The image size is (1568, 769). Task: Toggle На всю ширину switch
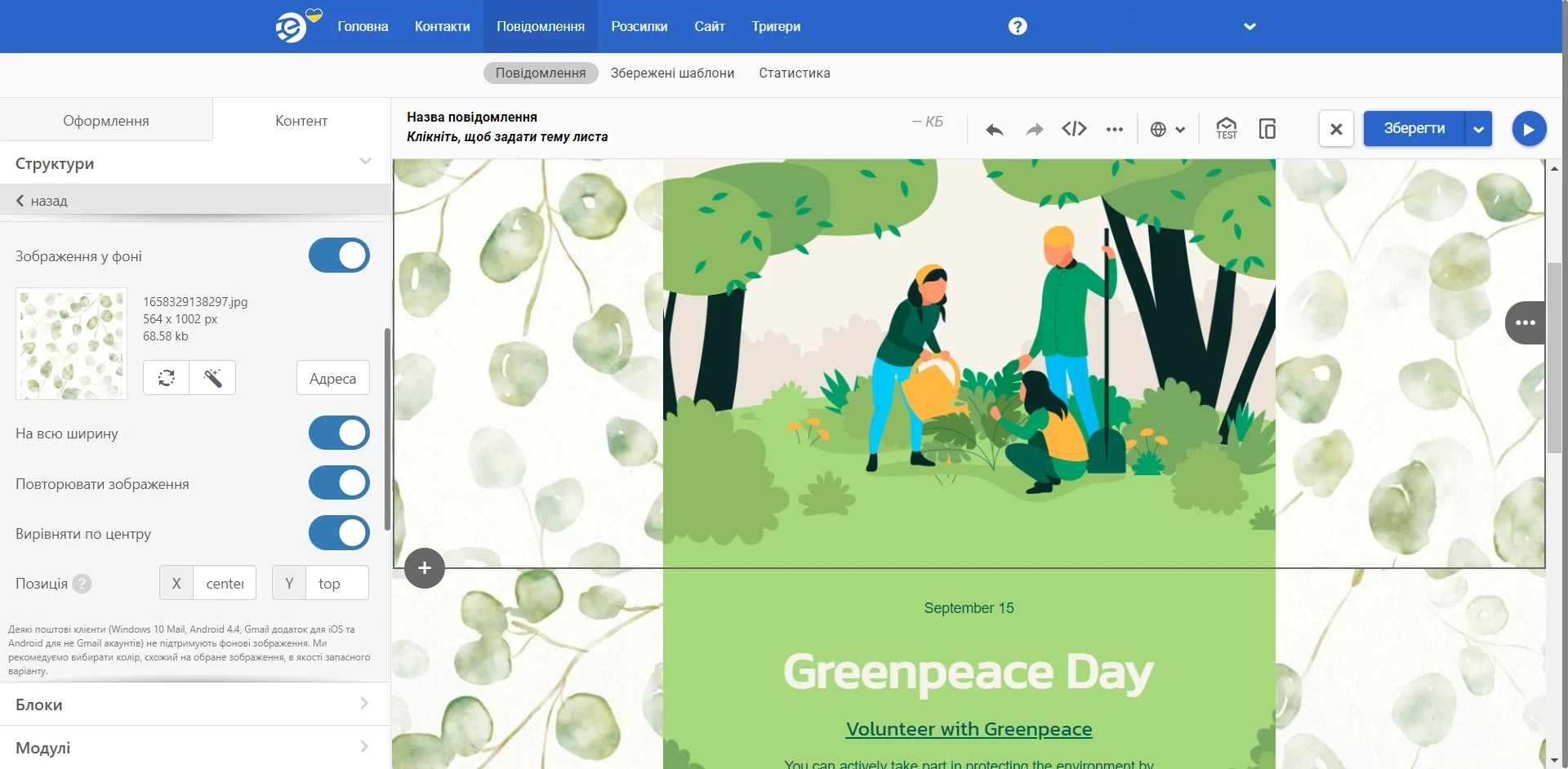point(339,433)
